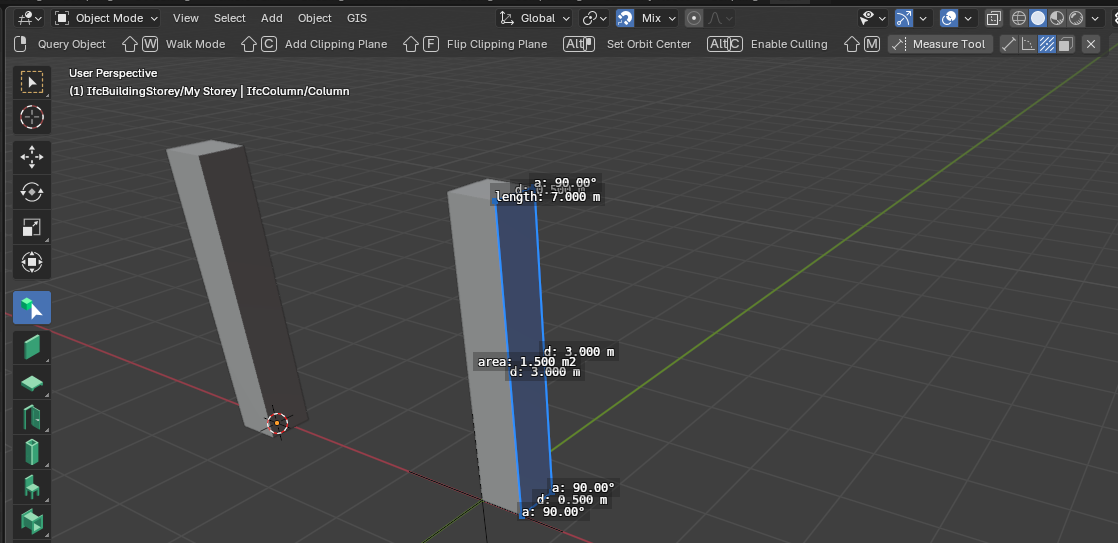1118x543 pixels.
Task: Open the Object Mode dropdown
Action: (106, 18)
